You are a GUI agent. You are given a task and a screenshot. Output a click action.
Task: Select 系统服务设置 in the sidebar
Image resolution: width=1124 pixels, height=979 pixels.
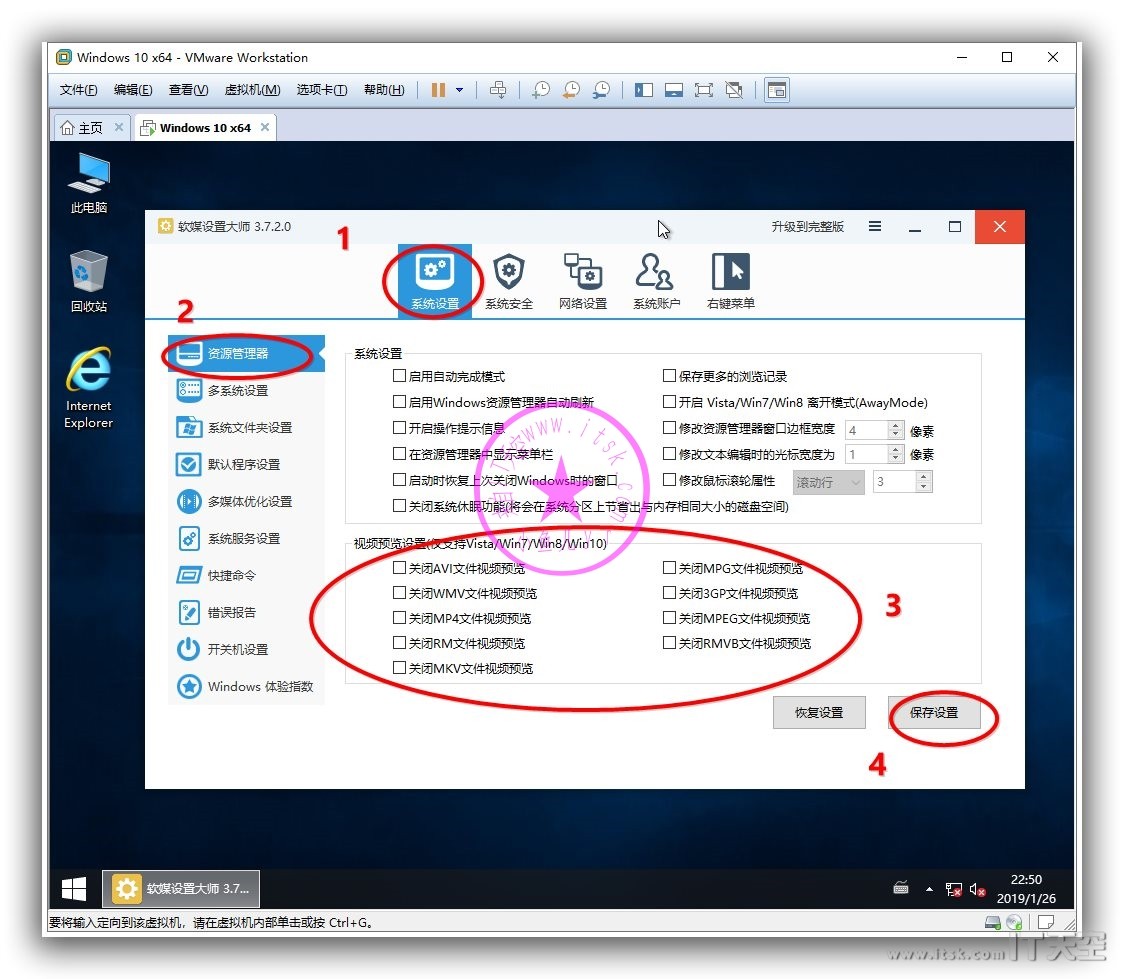(x=247, y=538)
